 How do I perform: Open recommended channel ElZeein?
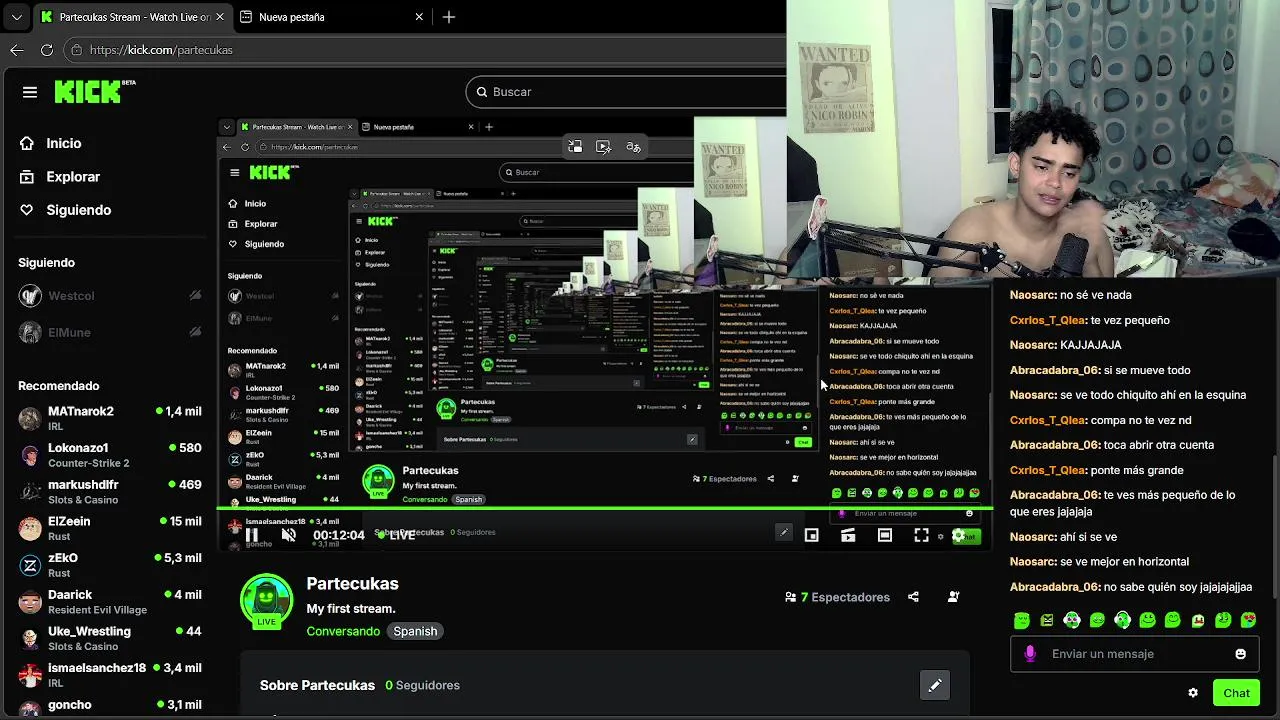click(x=110, y=528)
